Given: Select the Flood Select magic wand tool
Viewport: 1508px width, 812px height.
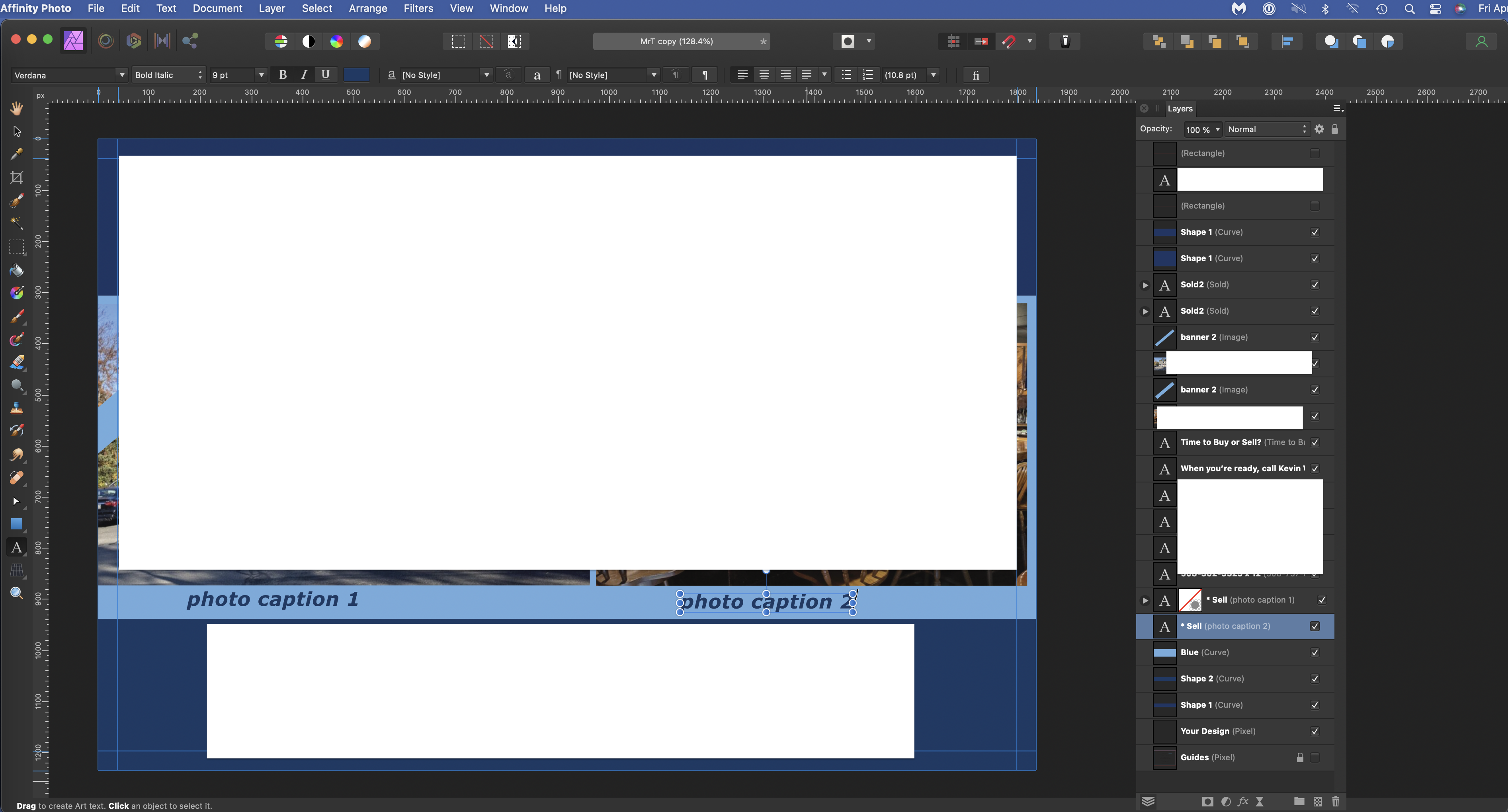Looking at the screenshot, I should tap(16, 223).
